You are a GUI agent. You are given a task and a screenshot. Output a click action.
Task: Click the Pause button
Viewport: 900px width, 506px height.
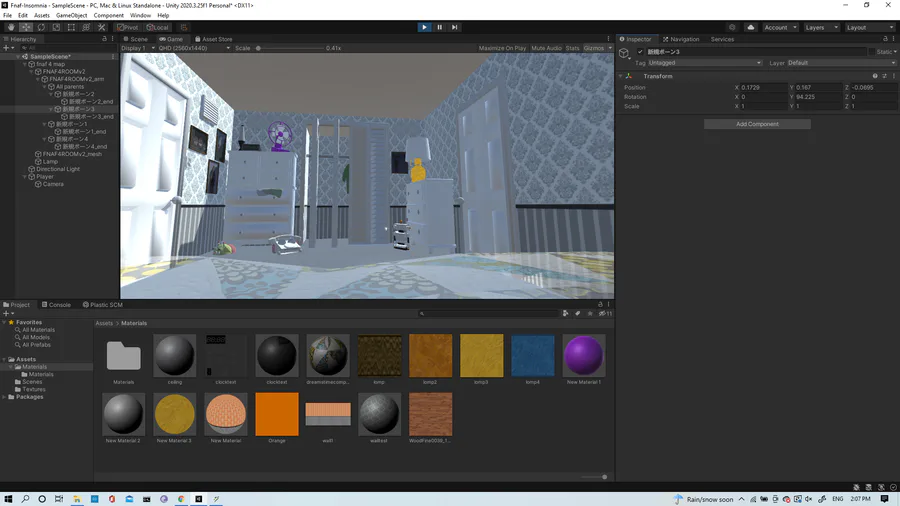pyautogui.click(x=440, y=27)
